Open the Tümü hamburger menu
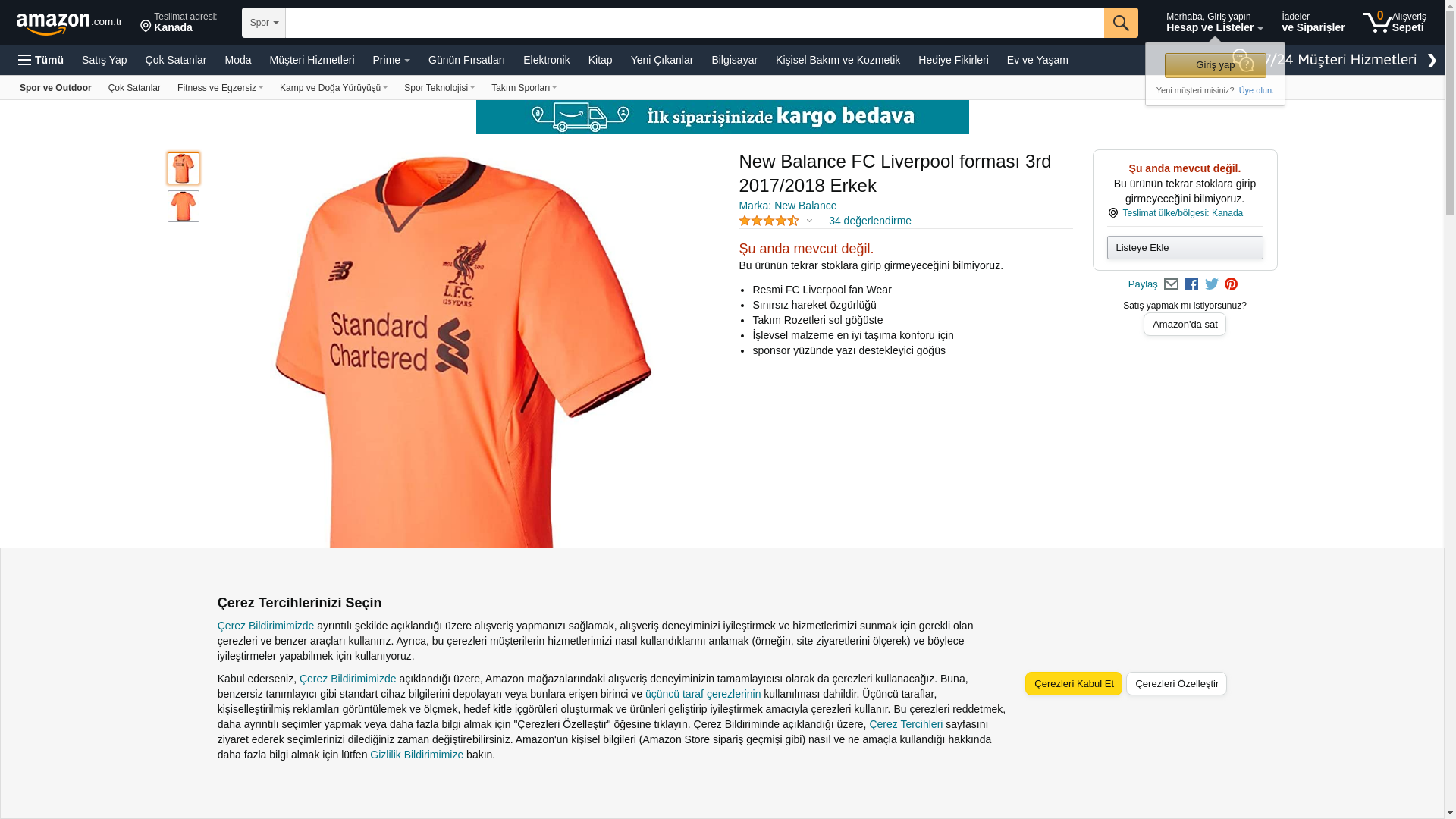This screenshot has width=1456, height=819. [41, 60]
